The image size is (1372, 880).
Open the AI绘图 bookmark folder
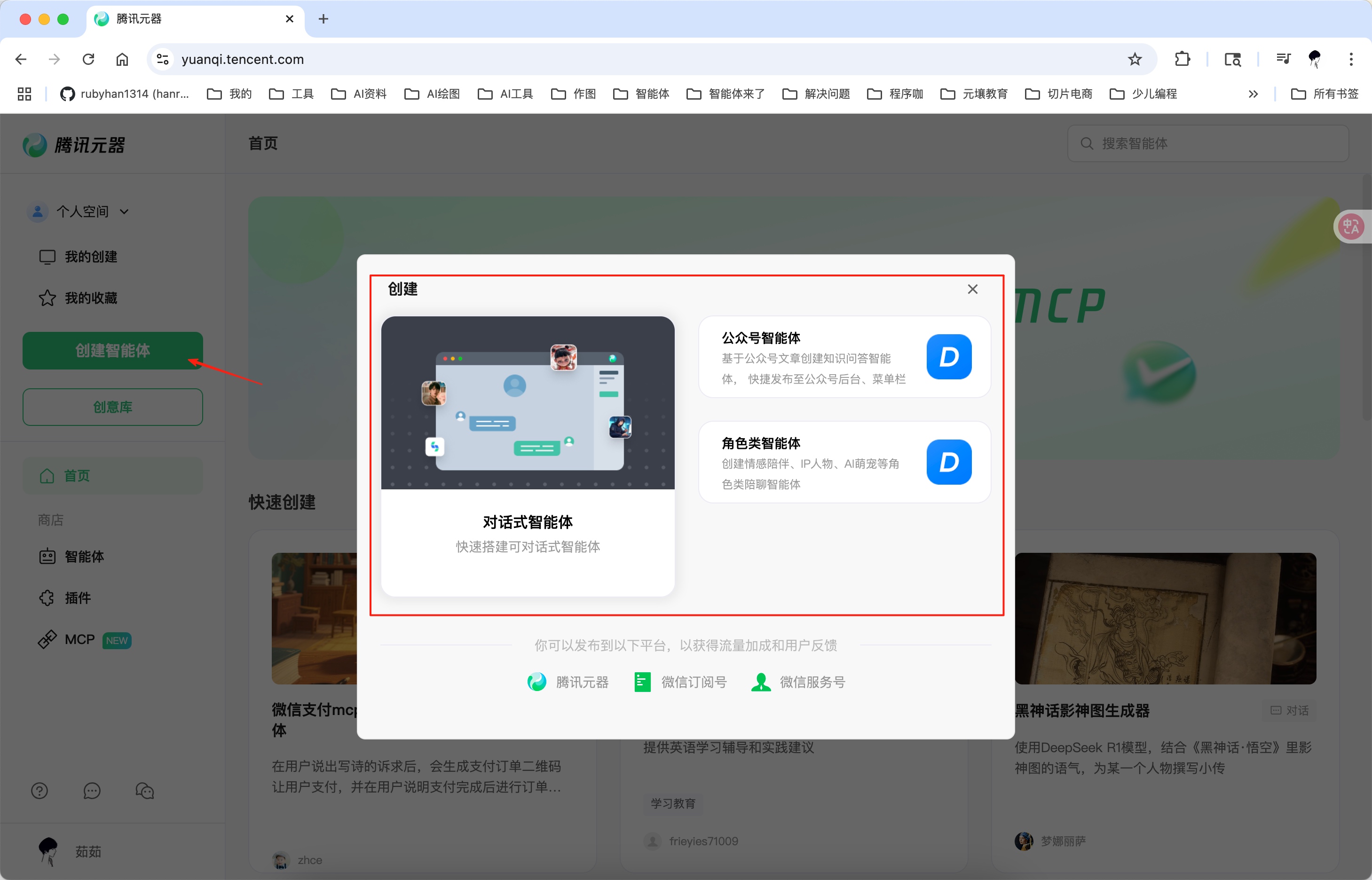pyautogui.click(x=432, y=94)
